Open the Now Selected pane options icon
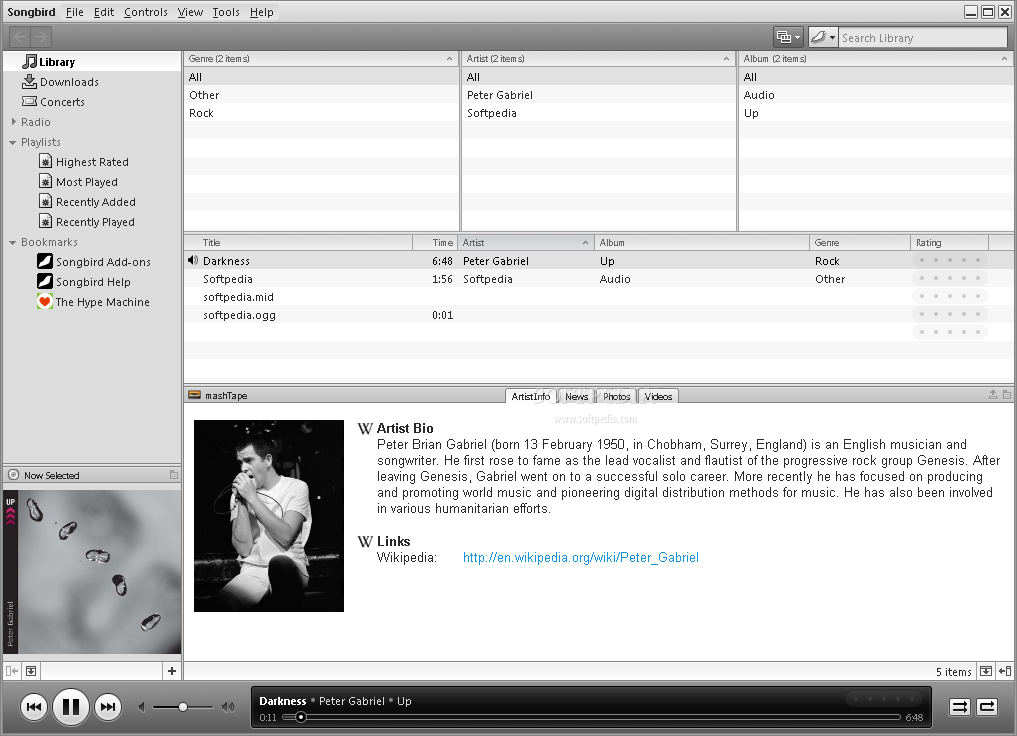Viewport: 1017px width, 736px height. (173, 475)
